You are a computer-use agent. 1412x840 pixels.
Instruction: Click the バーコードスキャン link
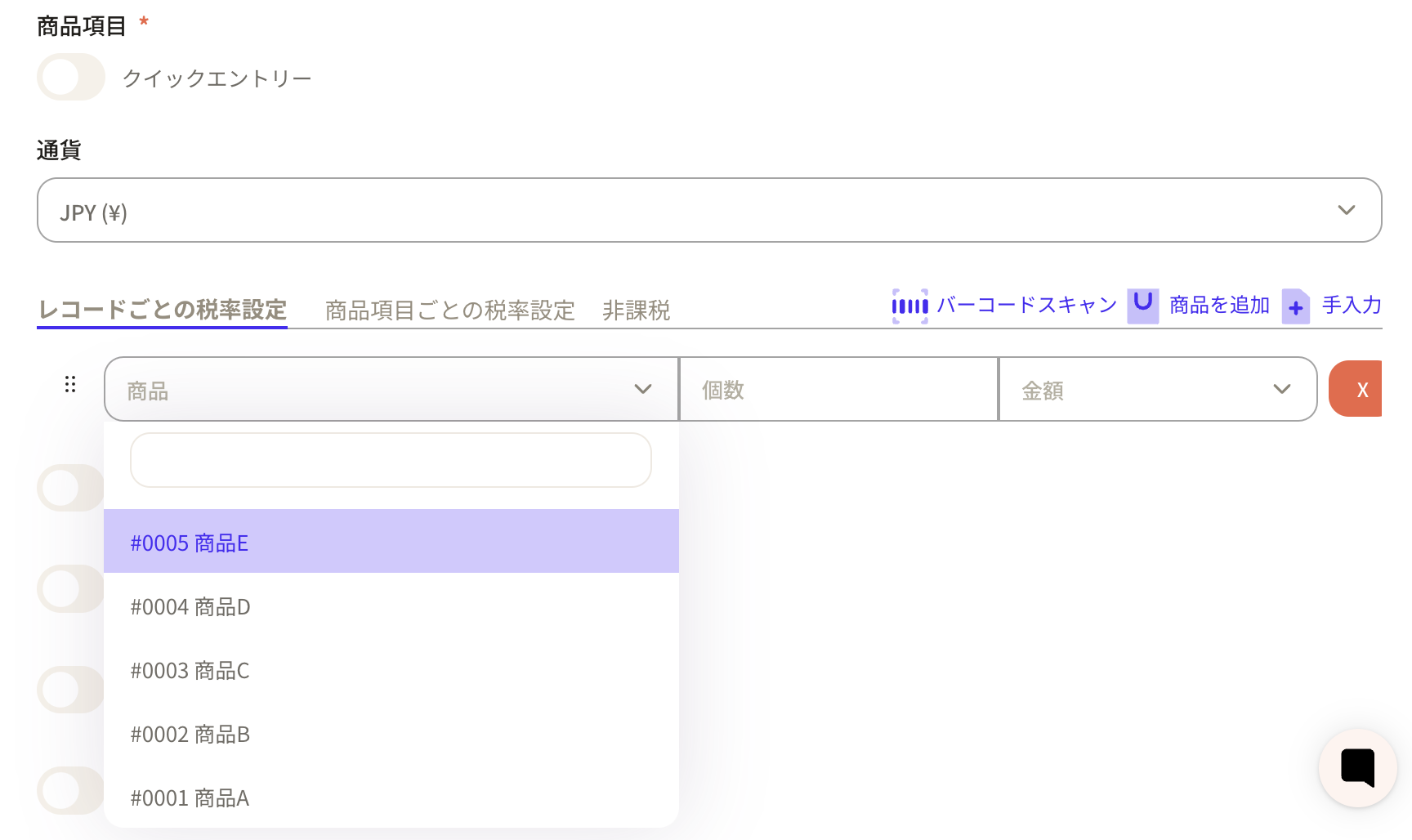[x=1026, y=306]
